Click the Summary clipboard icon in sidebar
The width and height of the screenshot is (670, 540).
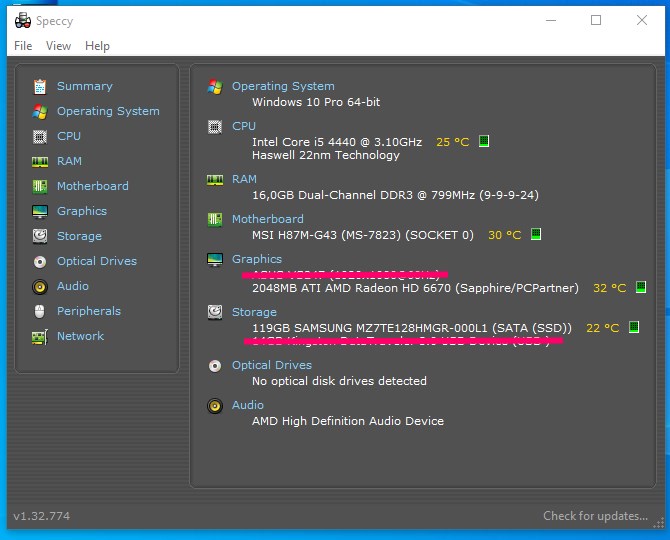tap(40, 87)
